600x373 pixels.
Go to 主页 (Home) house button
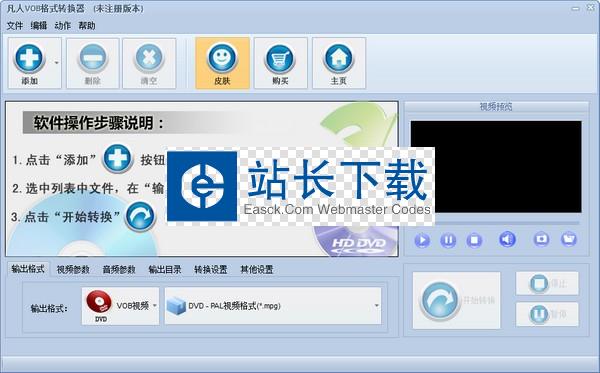339,63
